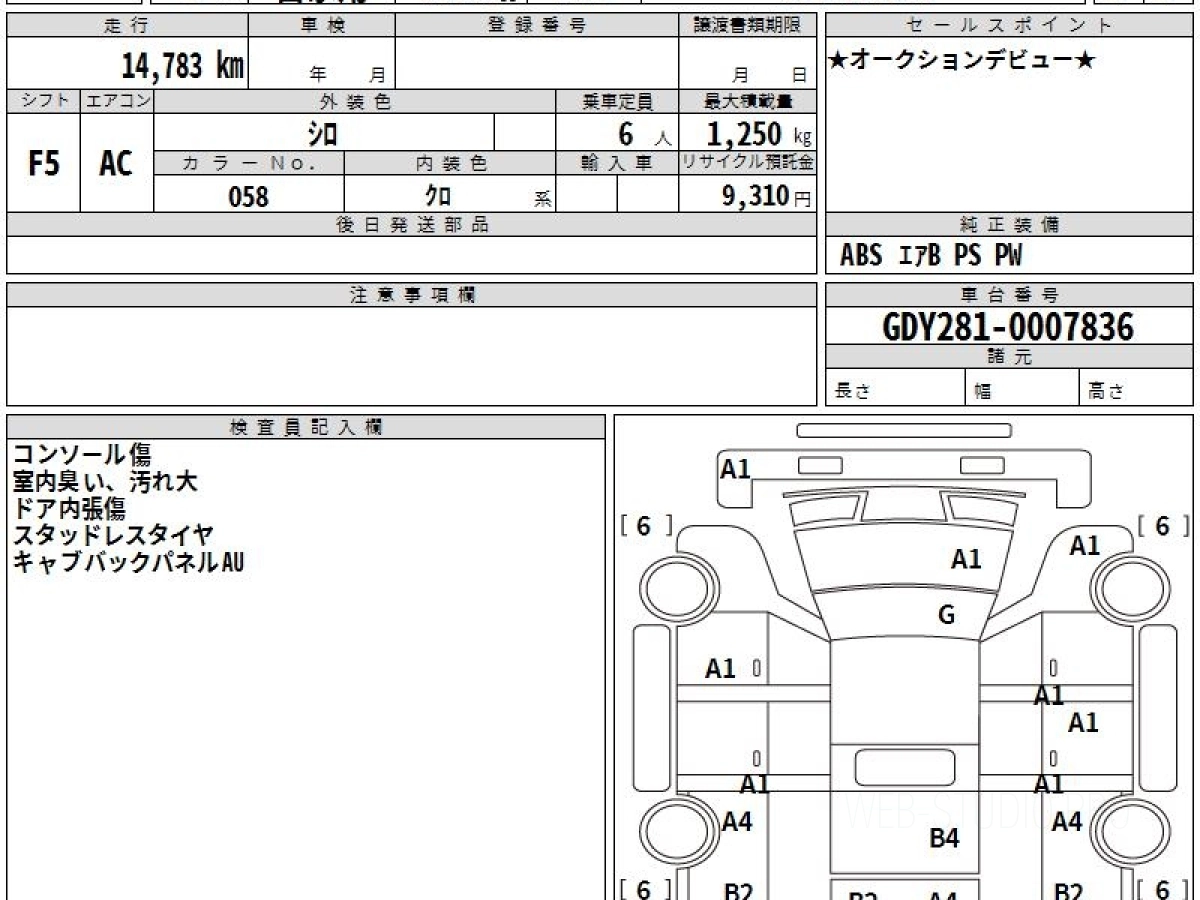This screenshot has width=1200, height=900.
Task: Click the A1 mark on the hood
Action: [966, 560]
